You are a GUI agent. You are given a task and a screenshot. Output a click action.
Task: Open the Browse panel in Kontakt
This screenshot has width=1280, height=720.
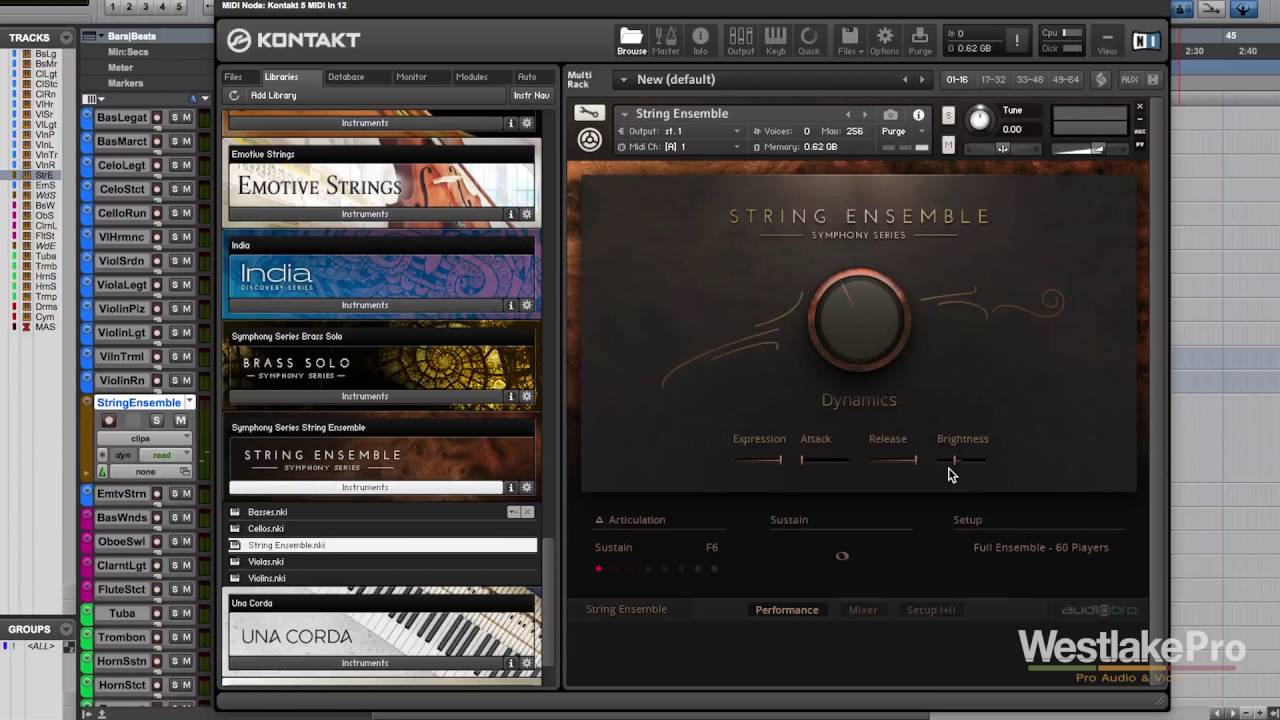pyautogui.click(x=631, y=40)
